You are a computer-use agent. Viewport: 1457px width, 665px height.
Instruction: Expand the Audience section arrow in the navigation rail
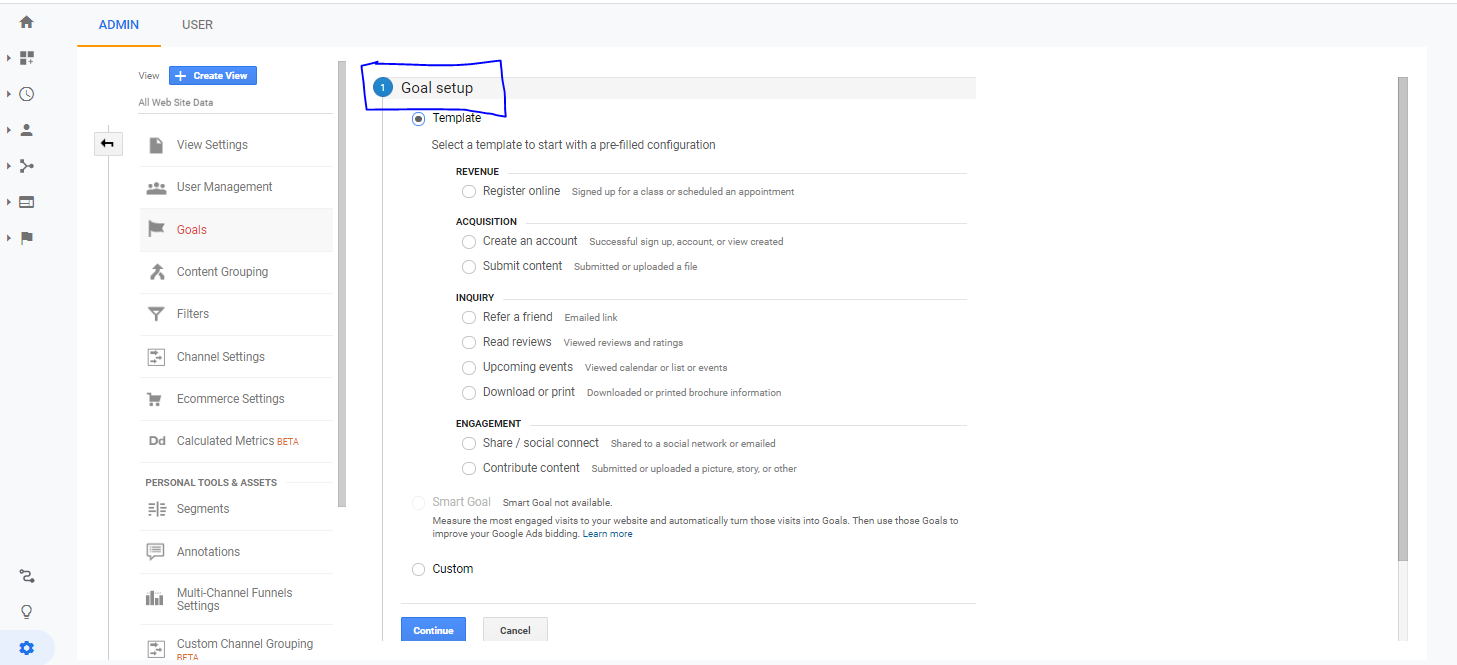[x=8, y=130]
